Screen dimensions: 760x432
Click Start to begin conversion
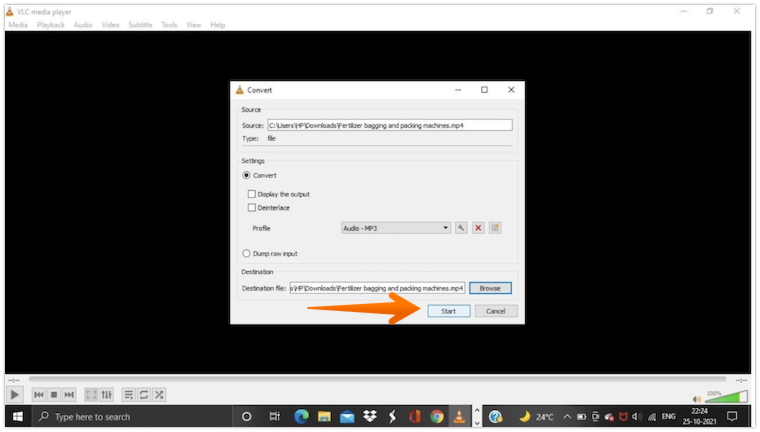click(x=448, y=311)
